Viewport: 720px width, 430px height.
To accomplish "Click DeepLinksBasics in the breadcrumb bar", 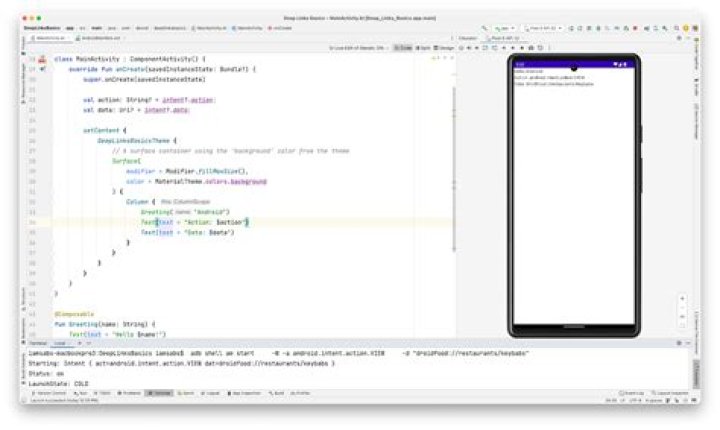I will [42, 28].
